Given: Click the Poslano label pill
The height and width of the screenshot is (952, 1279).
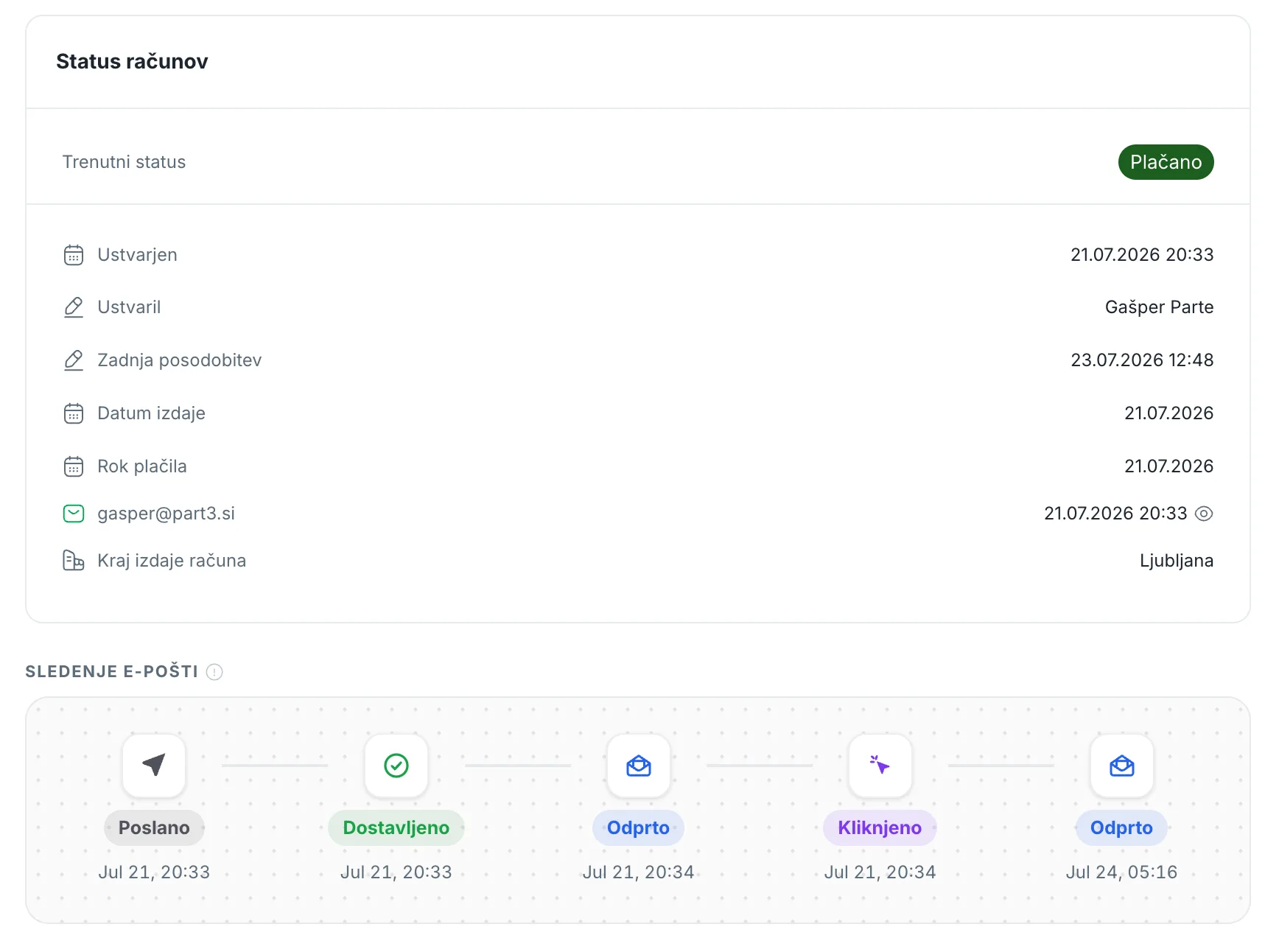Looking at the screenshot, I should click(154, 828).
